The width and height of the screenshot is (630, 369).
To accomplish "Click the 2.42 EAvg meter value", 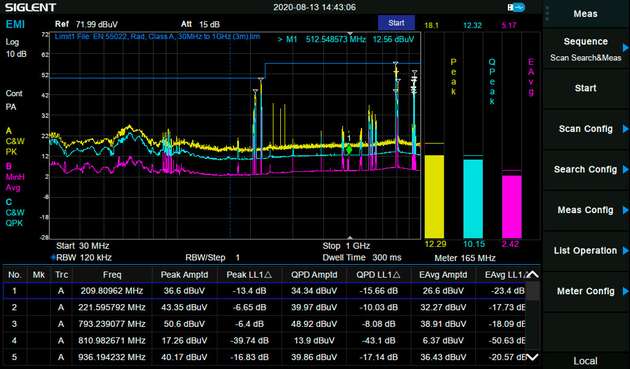I will click(510, 244).
